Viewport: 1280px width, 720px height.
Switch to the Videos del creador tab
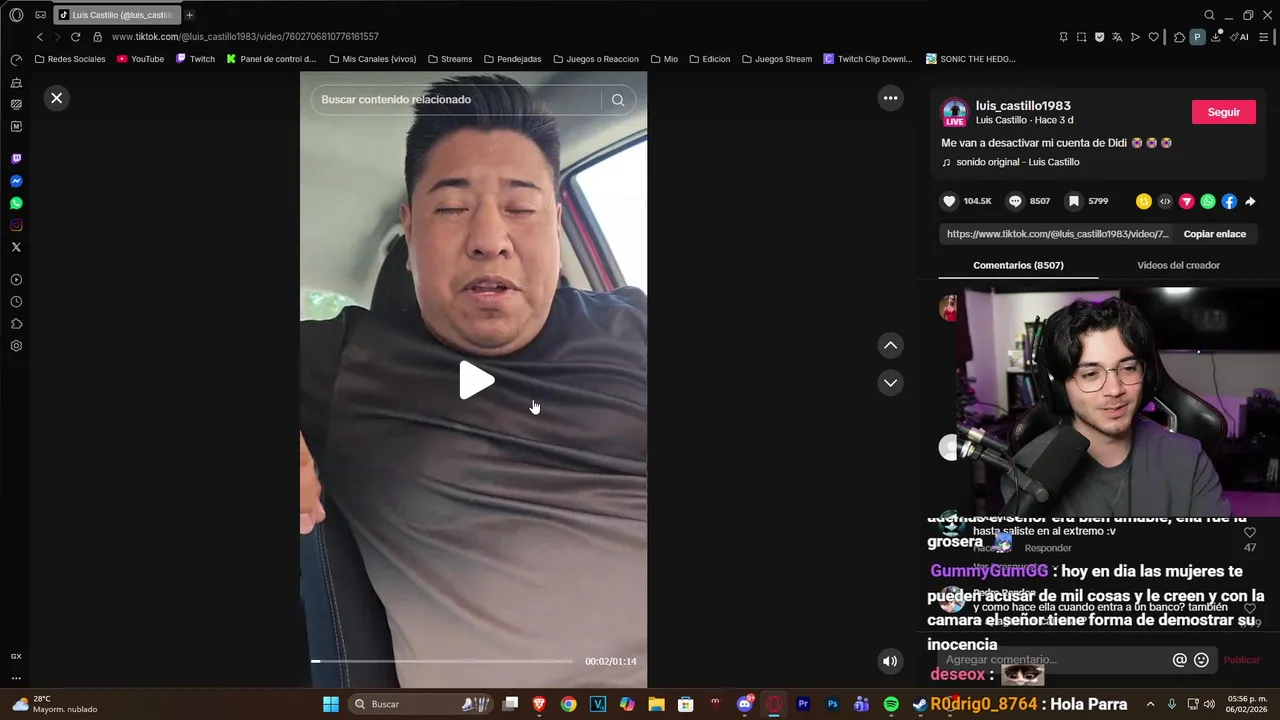(1178, 265)
